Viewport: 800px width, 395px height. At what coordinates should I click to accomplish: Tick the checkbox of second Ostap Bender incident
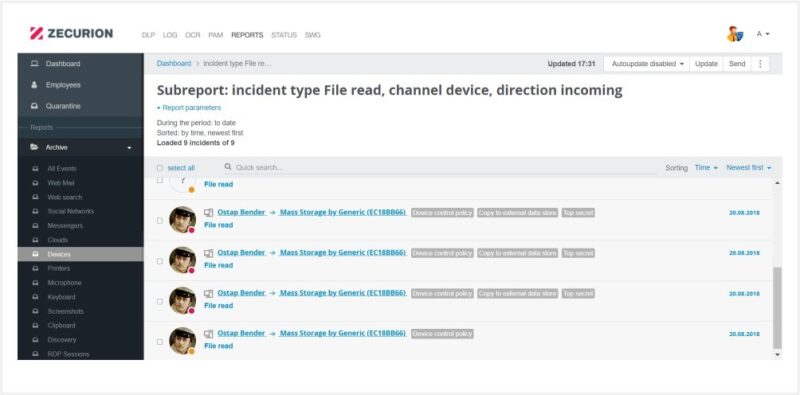pyautogui.click(x=160, y=261)
